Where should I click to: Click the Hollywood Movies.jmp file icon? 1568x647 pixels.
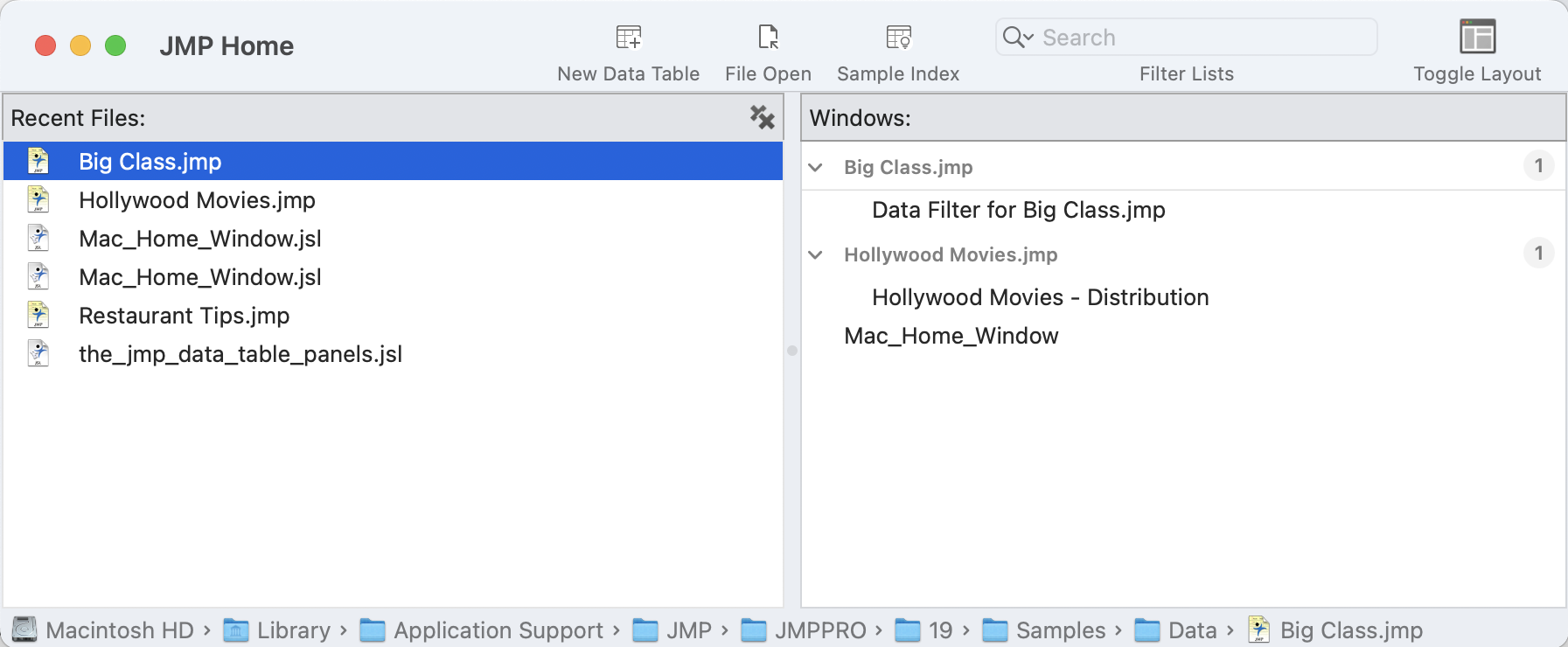pyautogui.click(x=38, y=199)
